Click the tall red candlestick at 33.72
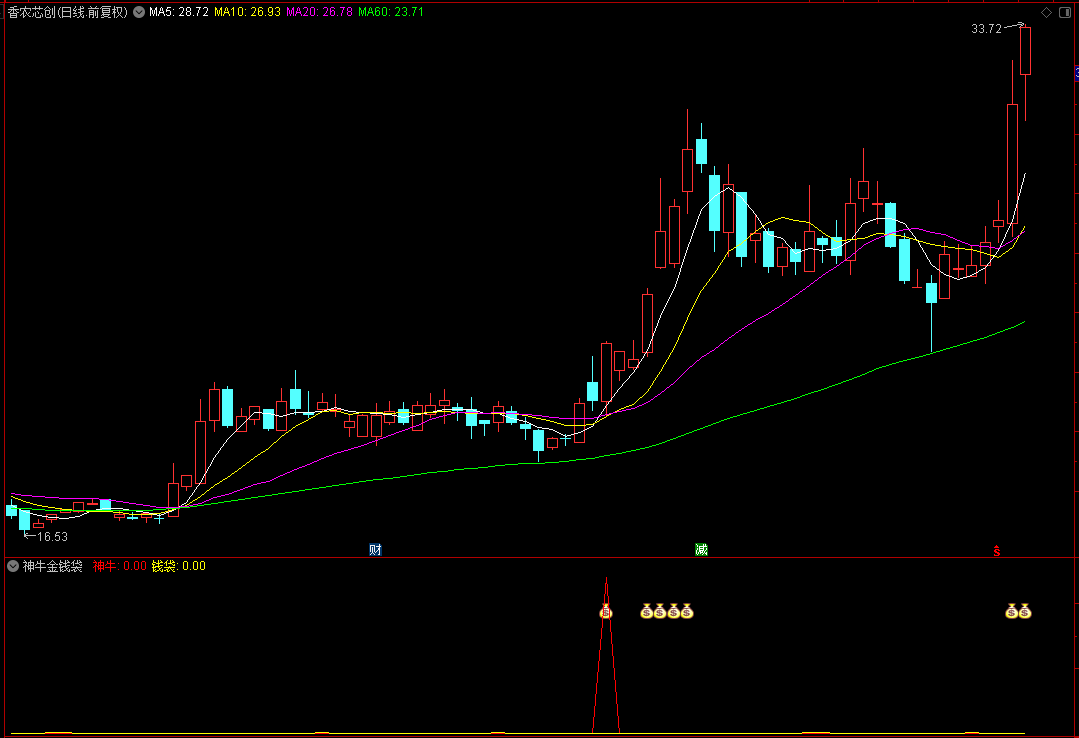Screen dimensions: 1079x738 [x=1025, y=51]
